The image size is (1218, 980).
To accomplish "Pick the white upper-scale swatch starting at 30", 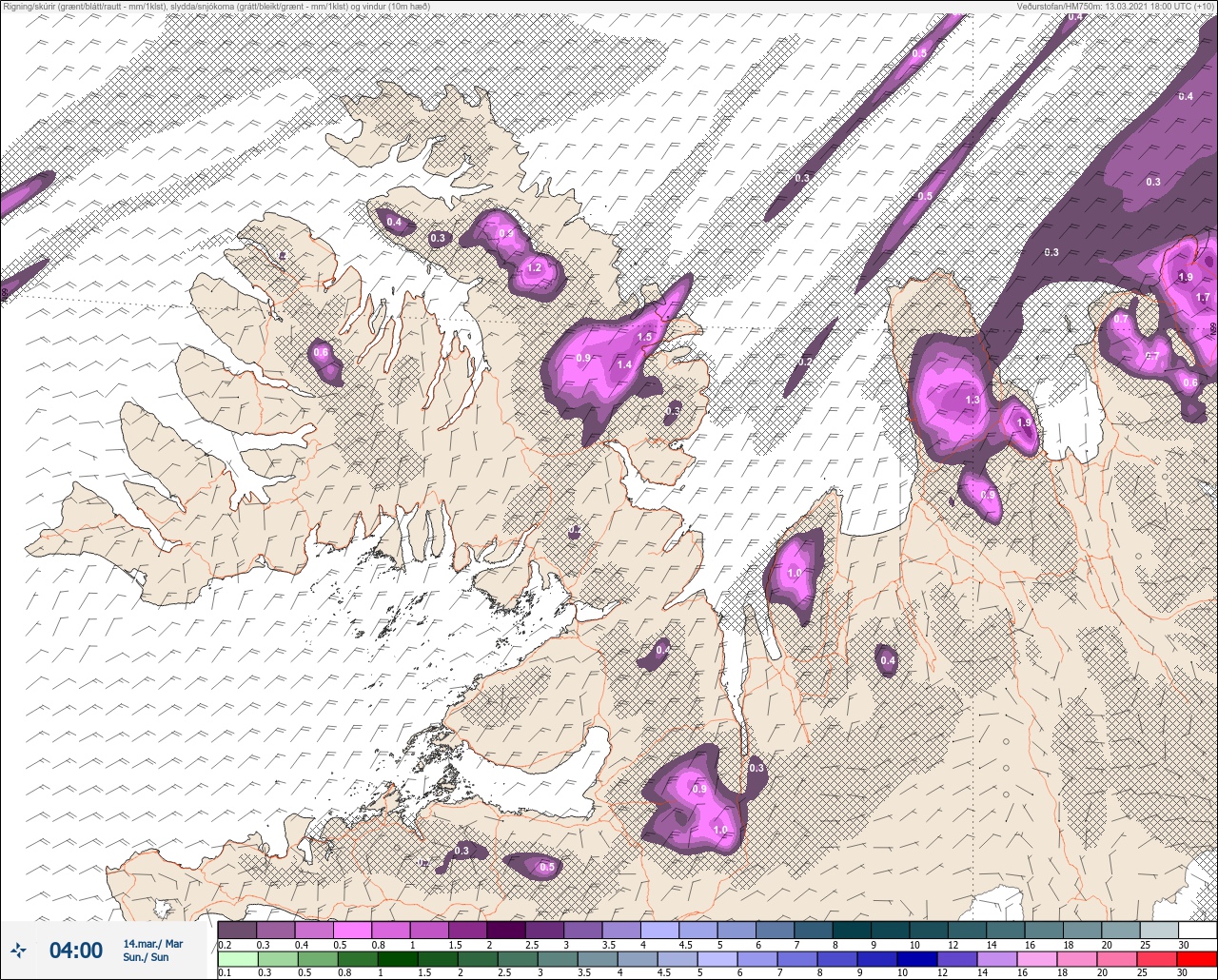I will (1197, 930).
